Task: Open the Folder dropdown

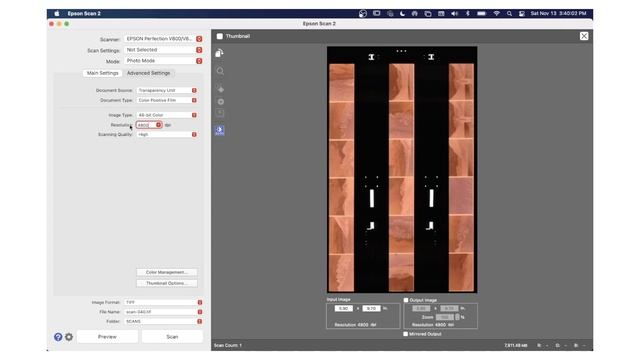Action: pos(163,322)
